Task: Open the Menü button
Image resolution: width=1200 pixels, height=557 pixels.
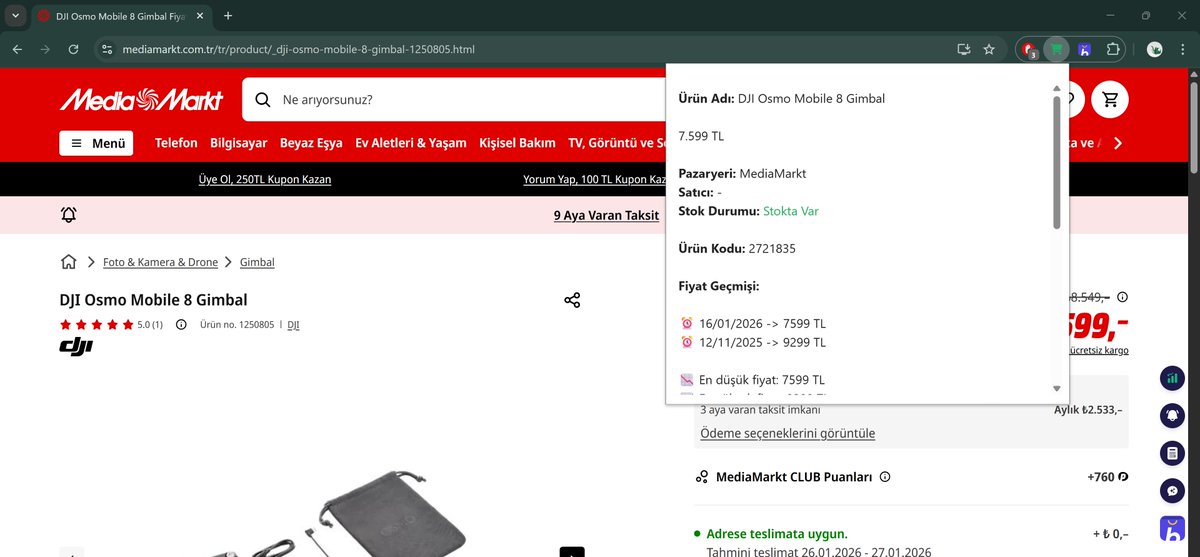Action: point(96,143)
